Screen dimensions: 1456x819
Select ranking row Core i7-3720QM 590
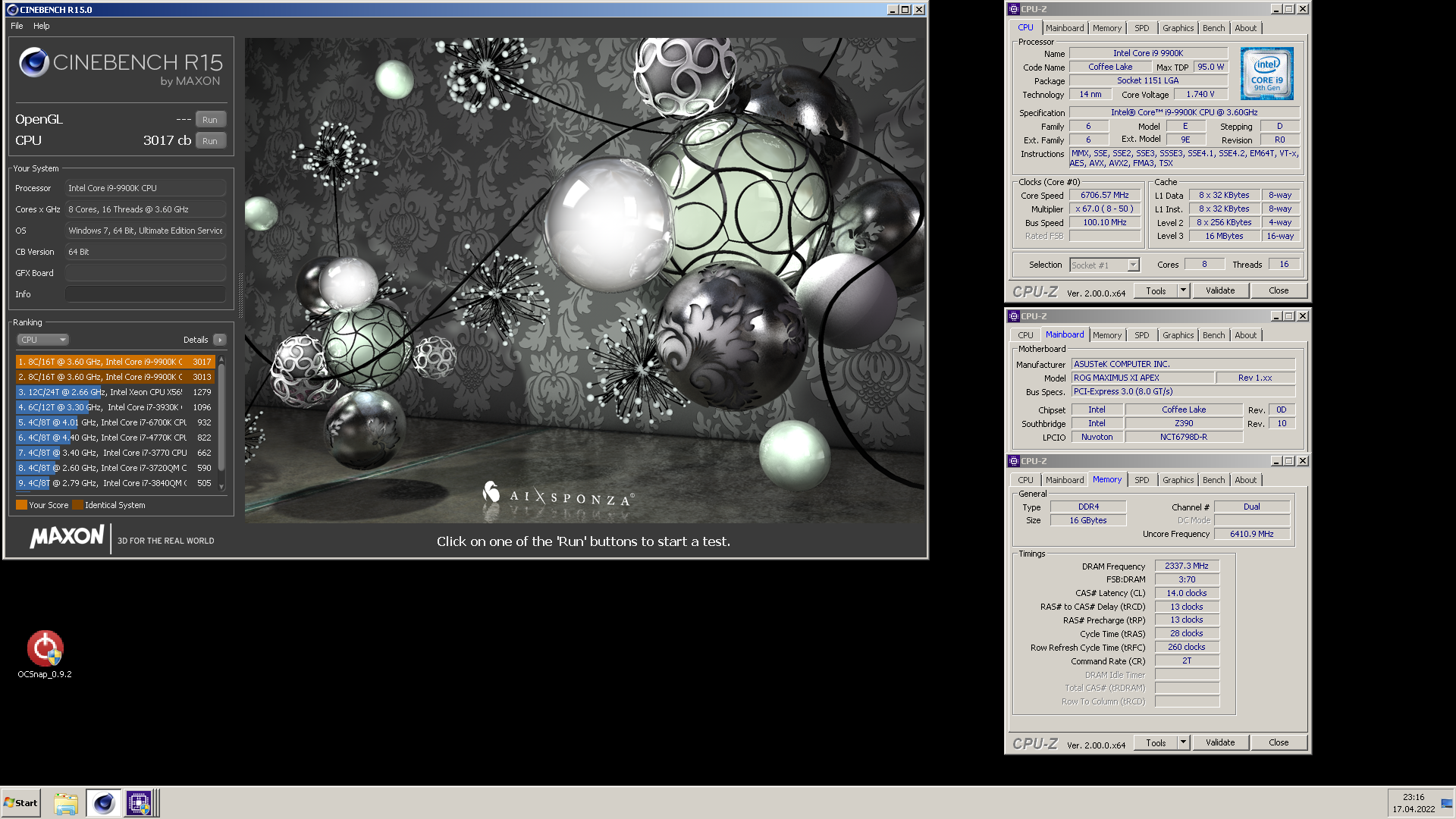[115, 468]
